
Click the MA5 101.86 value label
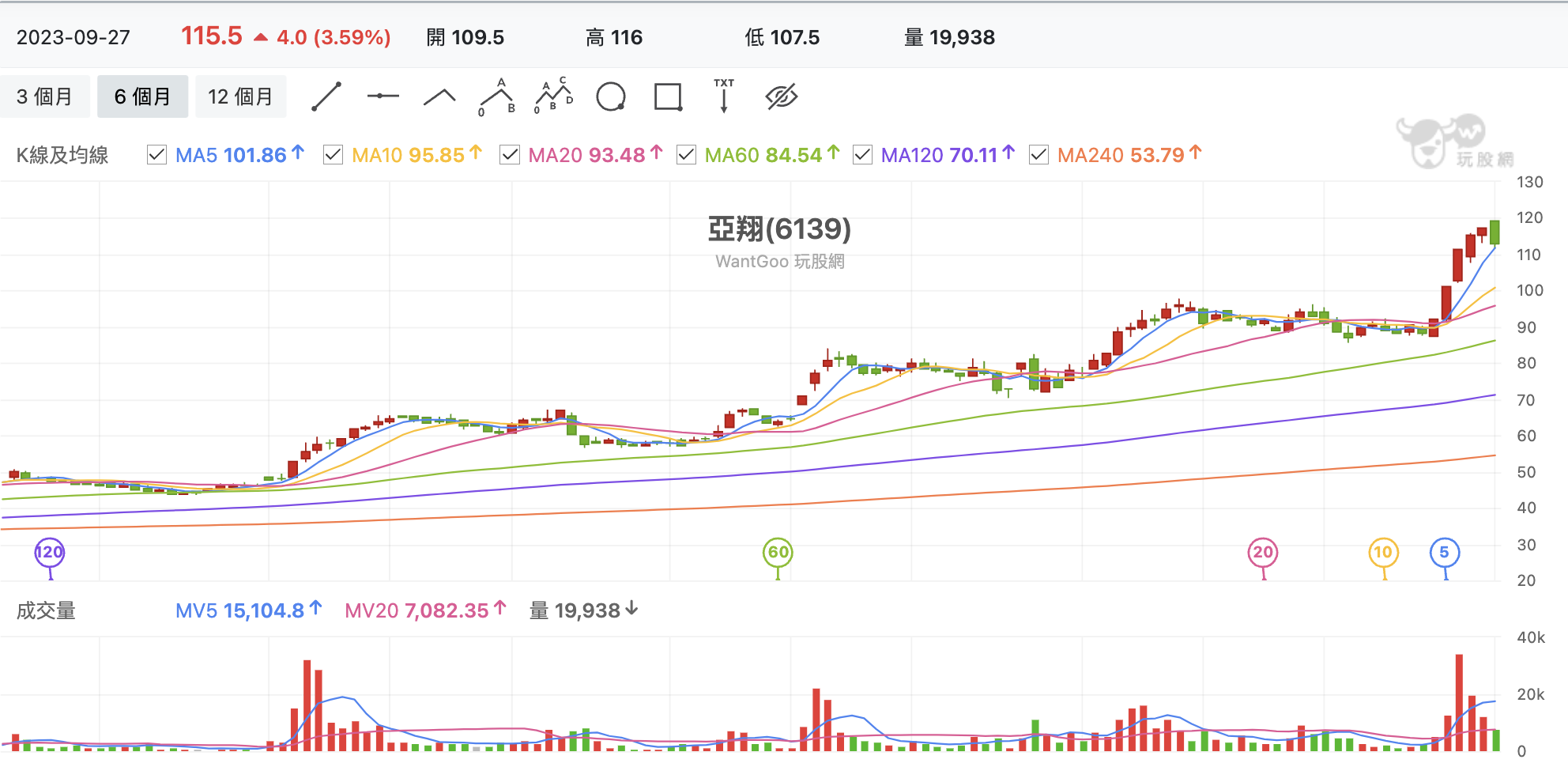[x=239, y=155]
